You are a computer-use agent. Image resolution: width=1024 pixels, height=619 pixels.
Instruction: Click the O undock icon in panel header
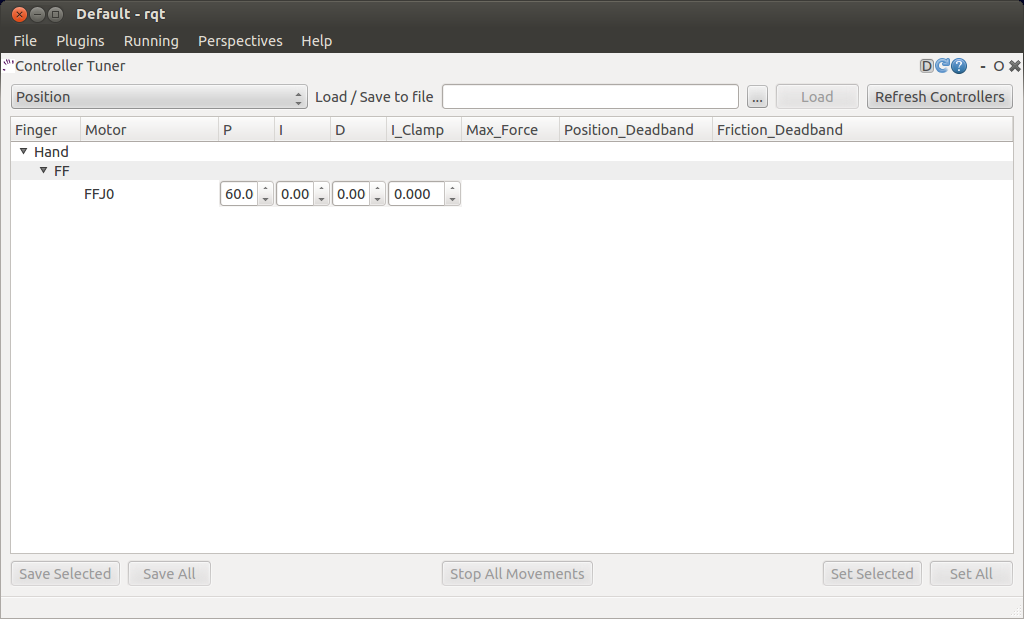998,66
